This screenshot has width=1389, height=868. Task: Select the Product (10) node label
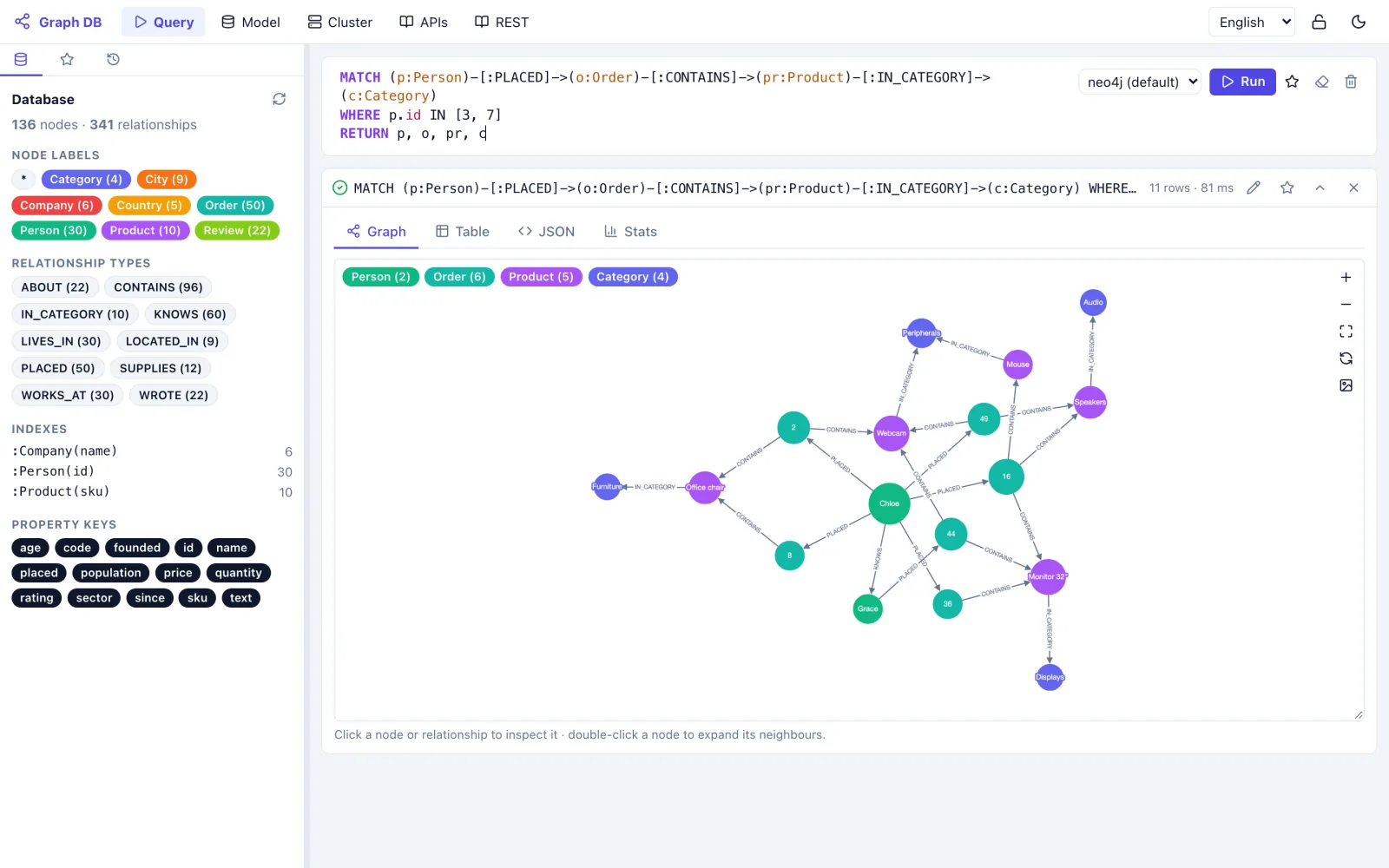[x=145, y=231]
